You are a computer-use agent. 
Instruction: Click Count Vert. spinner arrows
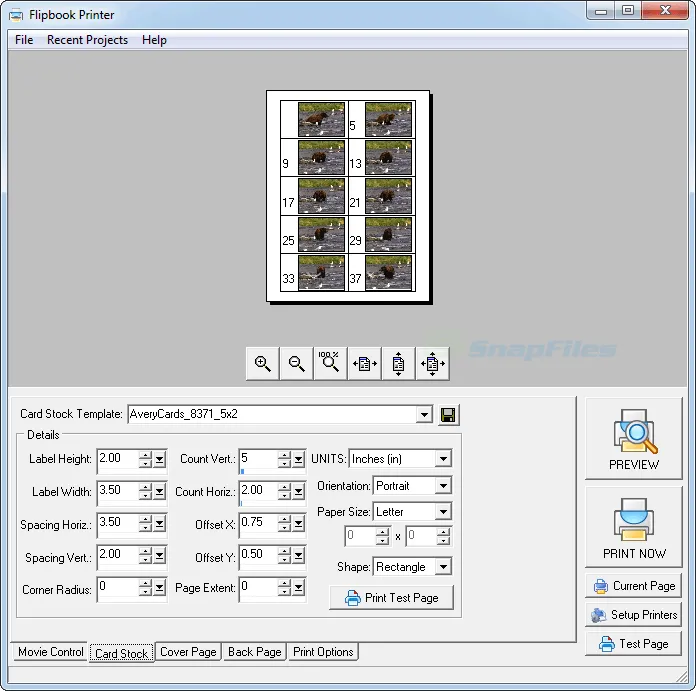coord(285,459)
